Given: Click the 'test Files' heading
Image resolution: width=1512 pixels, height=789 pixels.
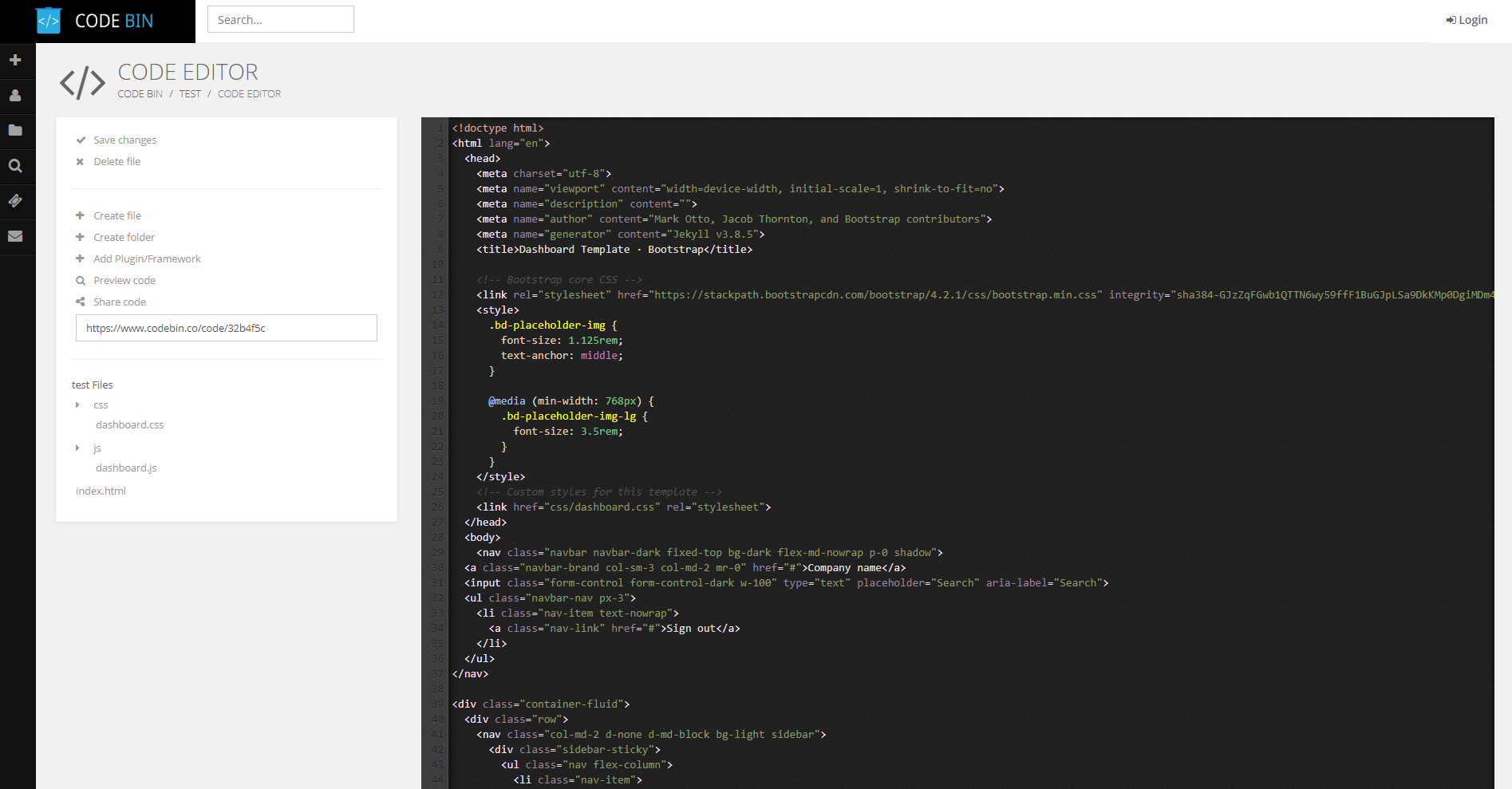Looking at the screenshot, I should [x=93, y=385].
